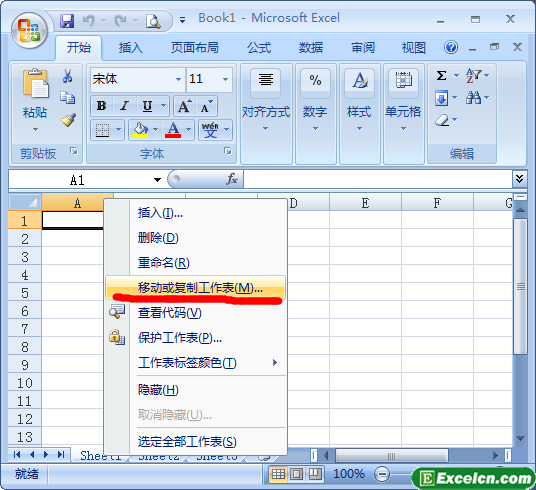The height and width of the screenshot is (490, 536).
Task: Activate the Format Painter brush
Action: point(68,120)
